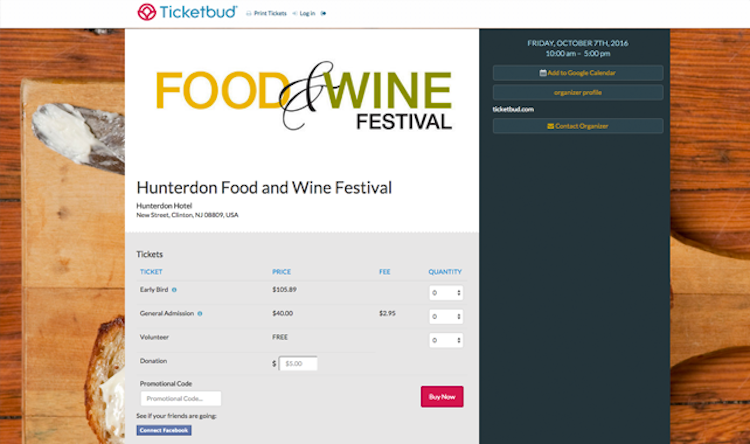The height and width of the screenshot is (444, 750).
Task: Open the Early Bird quantity dropdown
Action: [446, 293]
